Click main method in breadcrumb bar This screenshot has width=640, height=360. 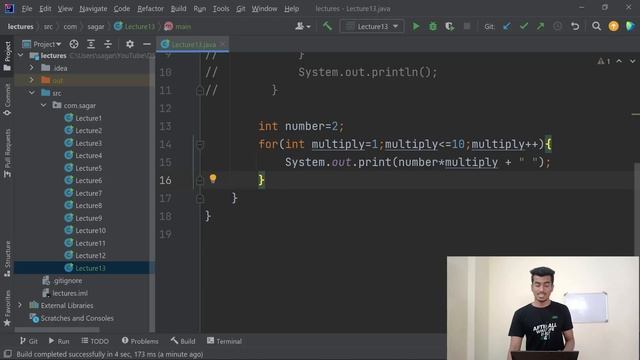click(x=178, y=27)
